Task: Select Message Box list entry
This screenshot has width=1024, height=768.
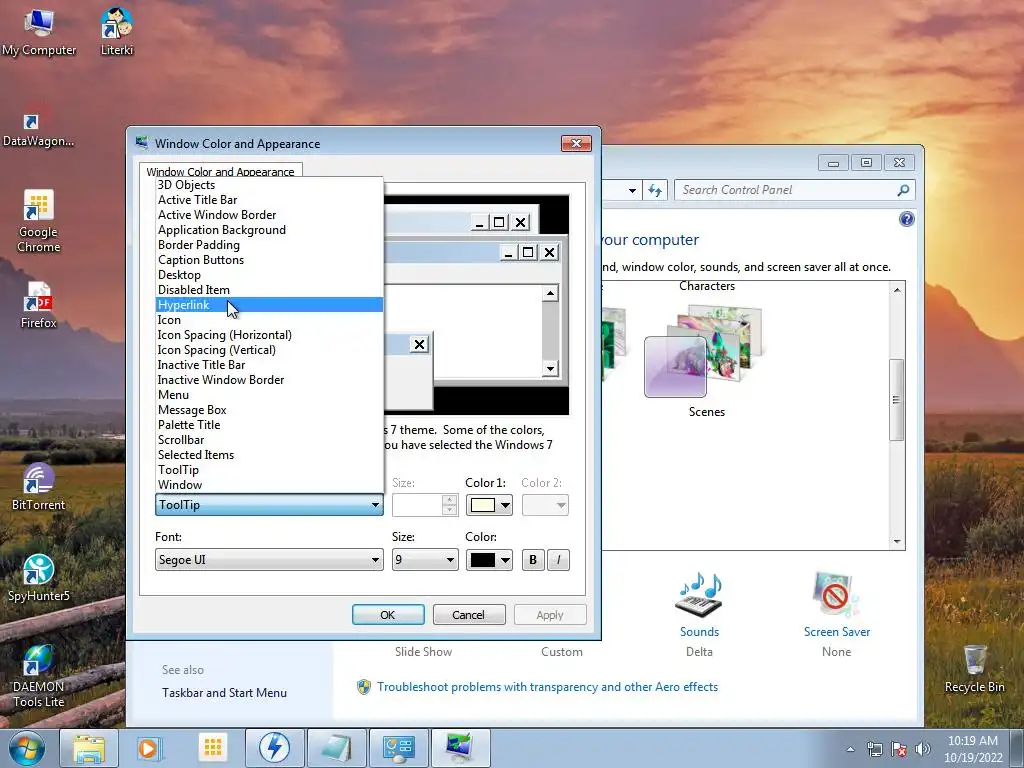Action: 269,410
